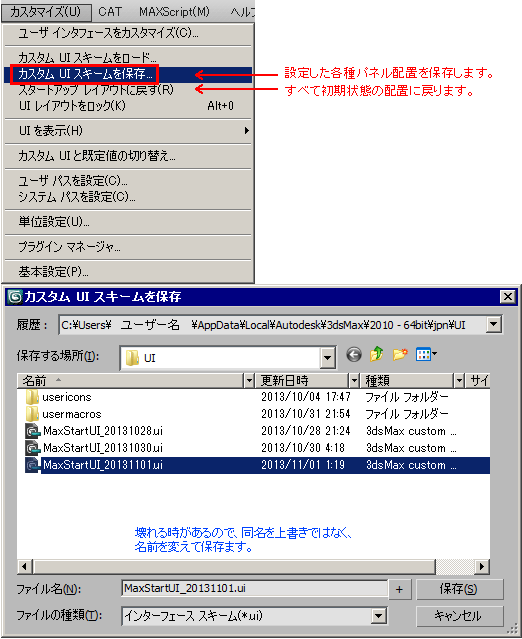Click the キャンセル cancel button
The width and height of the screenshot is (522, 639).
(459, 616)
